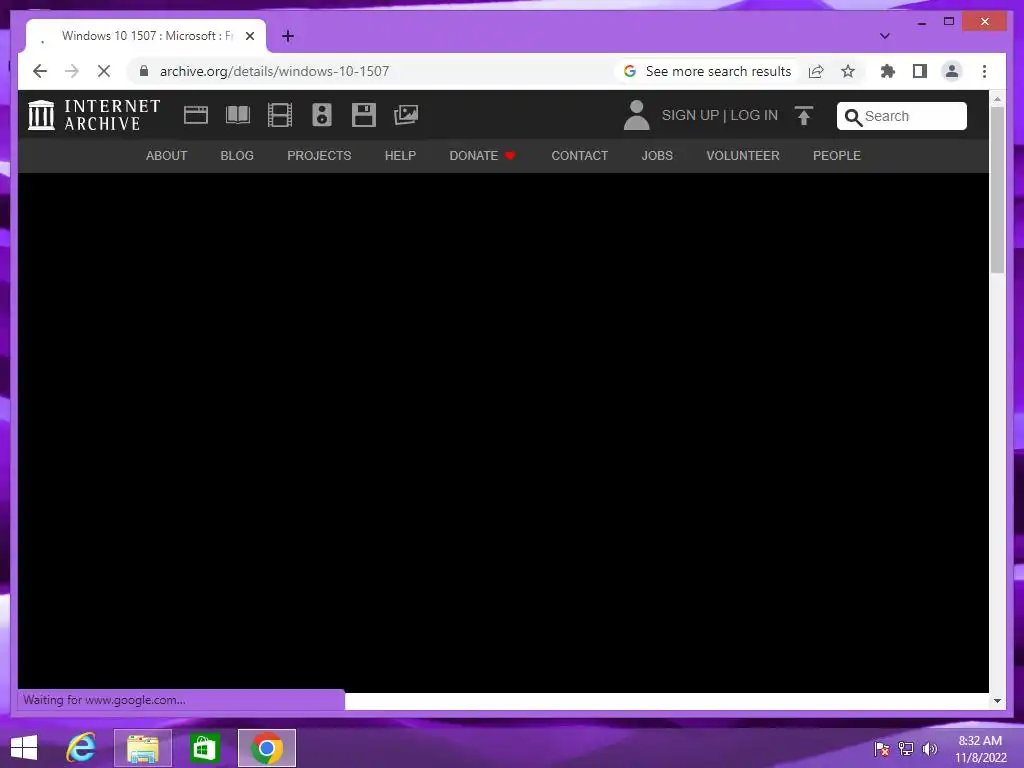Open the Action Center flag icon

(882, 748)
